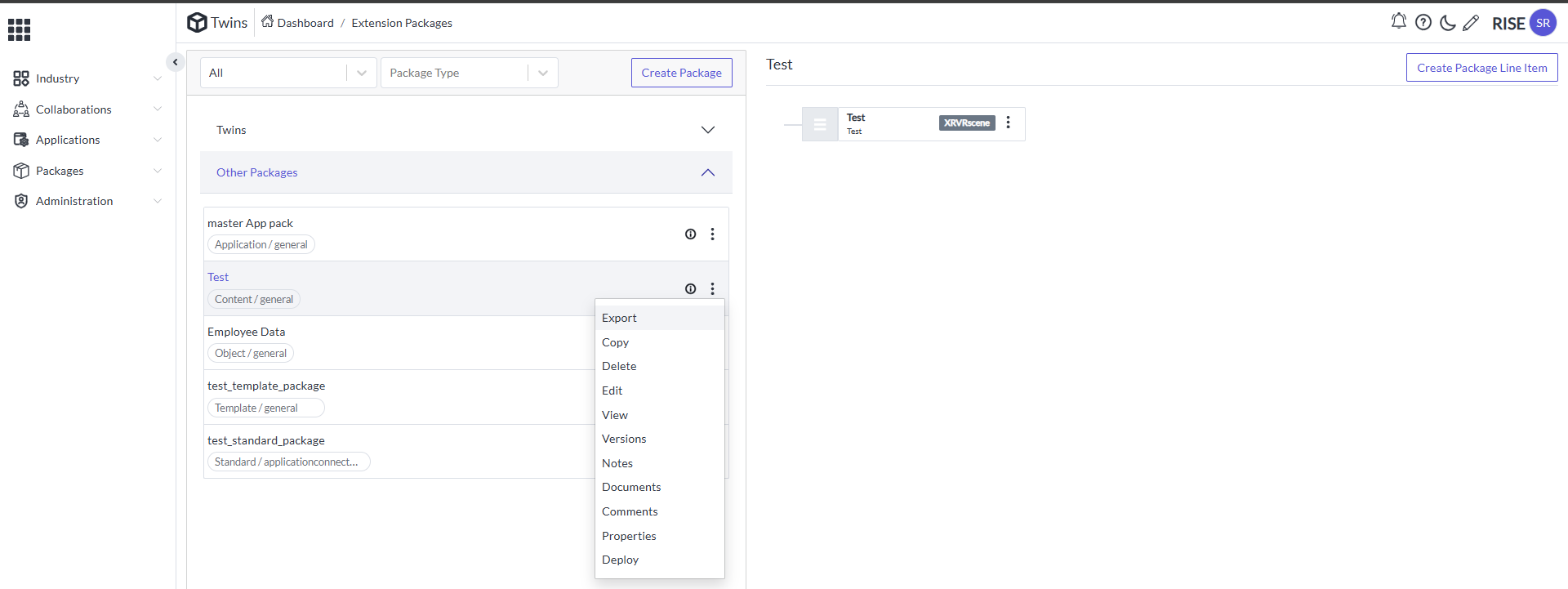Screen dimensions: 1568x589
Task: Click the Create Package button
Action: click(682, 73)
